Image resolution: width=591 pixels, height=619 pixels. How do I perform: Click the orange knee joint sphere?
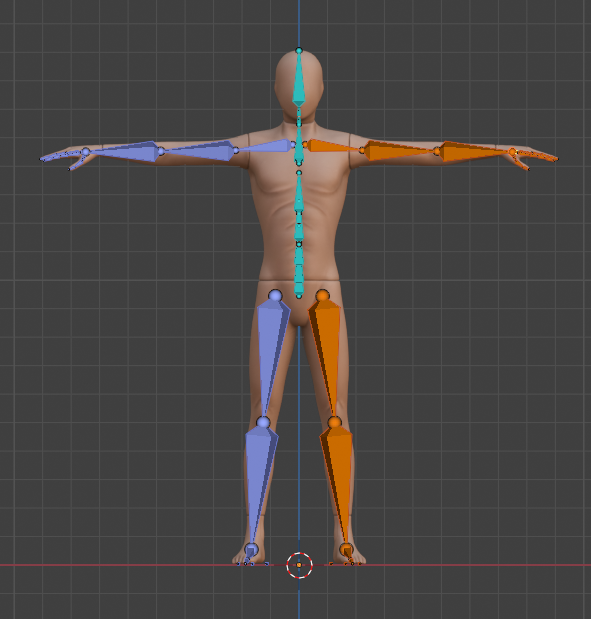point(334,422)
